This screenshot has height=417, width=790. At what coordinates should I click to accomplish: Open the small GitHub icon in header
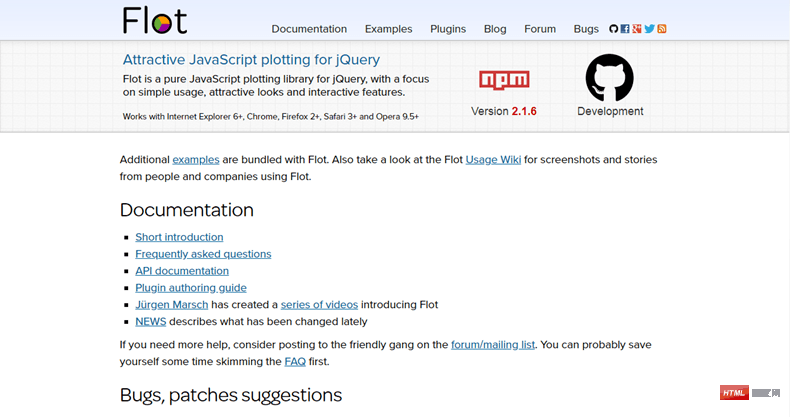[x=614, y=29]
